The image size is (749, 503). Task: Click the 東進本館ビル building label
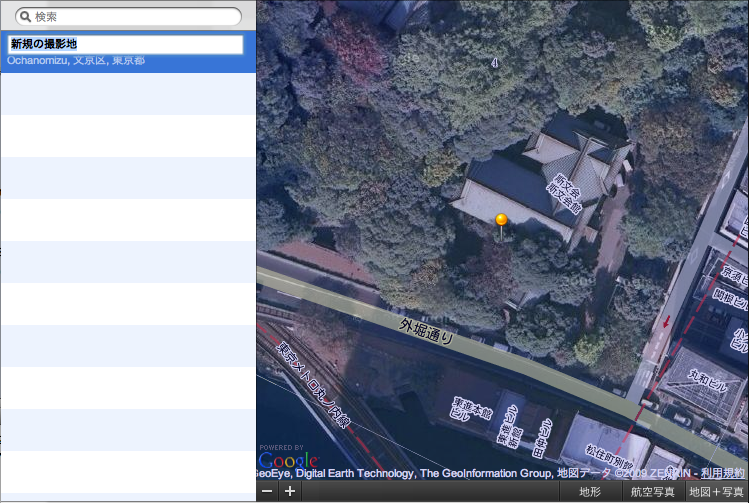coord(470,409)
